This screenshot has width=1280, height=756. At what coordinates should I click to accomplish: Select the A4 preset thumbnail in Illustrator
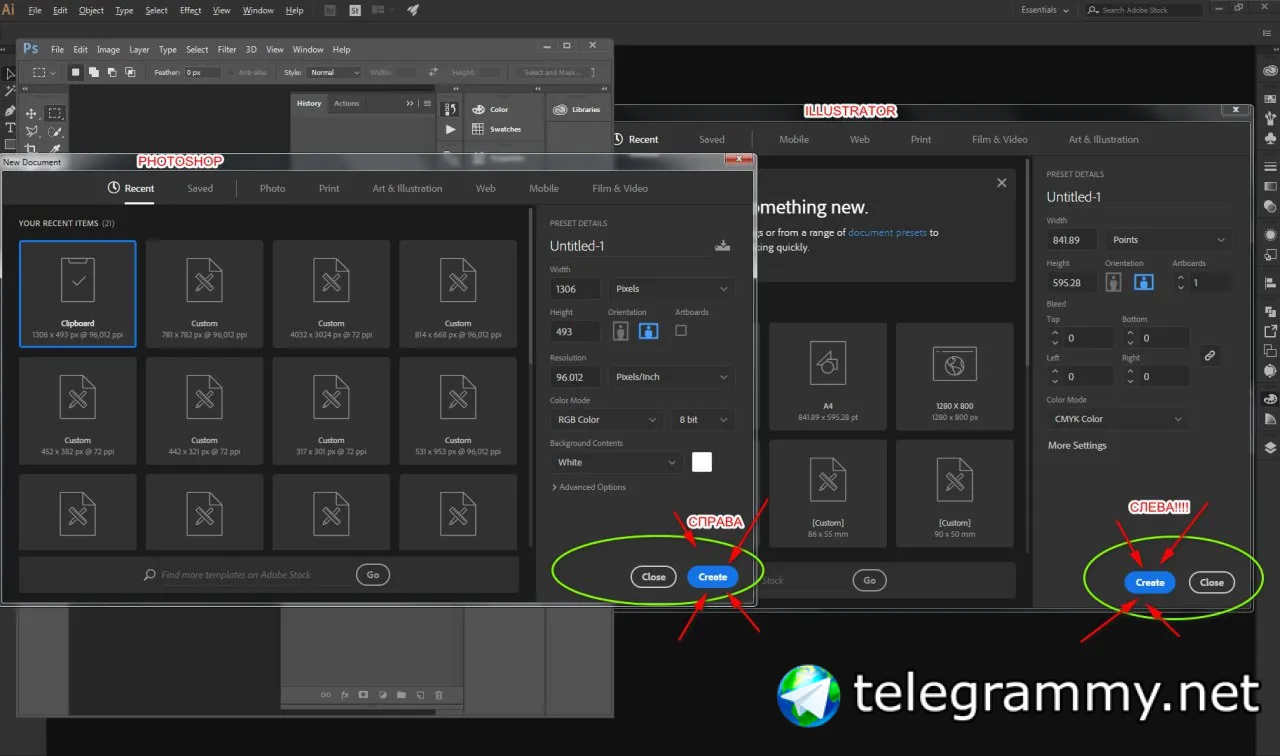coord(828,376)
